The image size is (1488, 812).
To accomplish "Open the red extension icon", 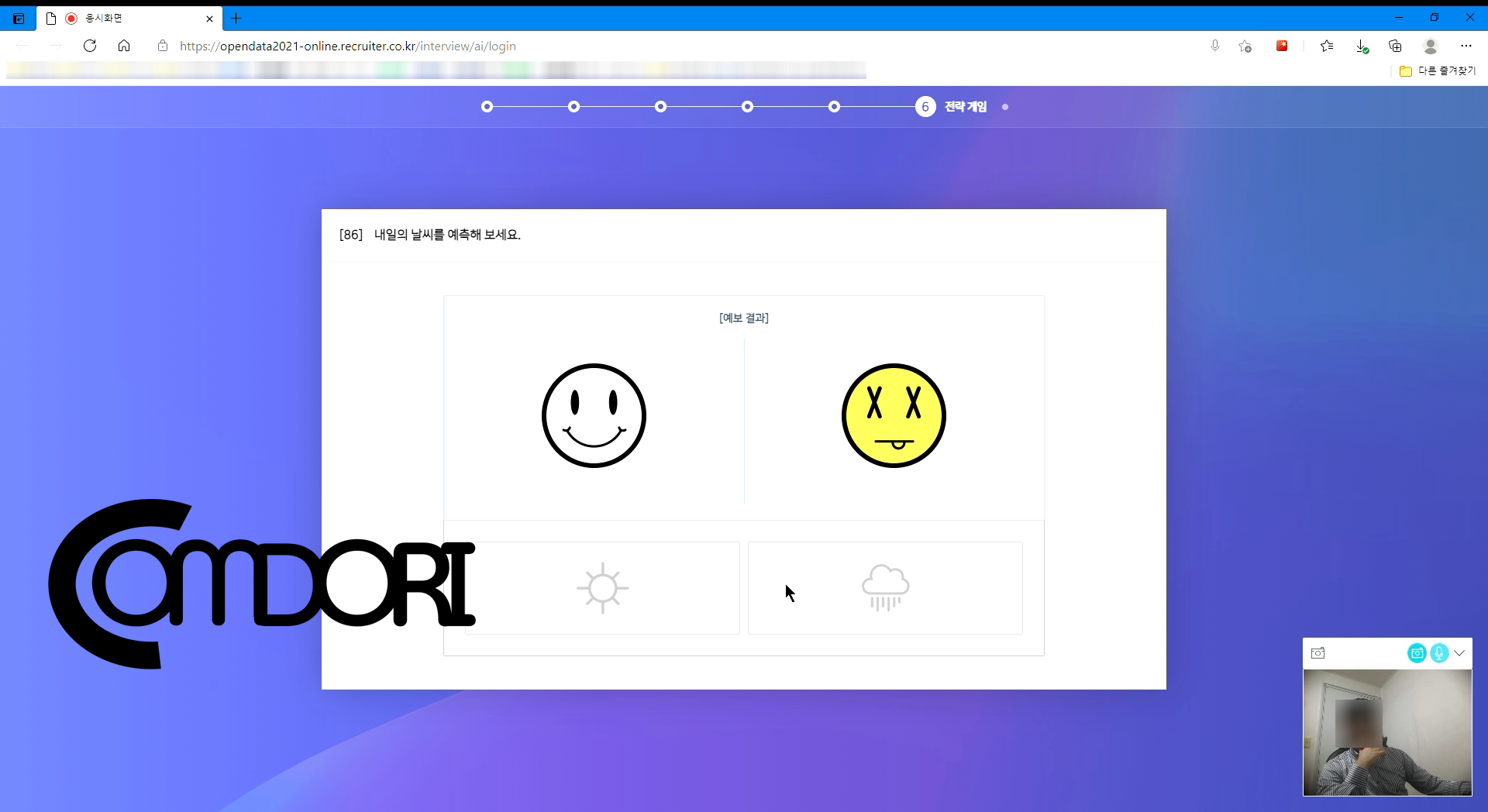I will click(1282, 46).
